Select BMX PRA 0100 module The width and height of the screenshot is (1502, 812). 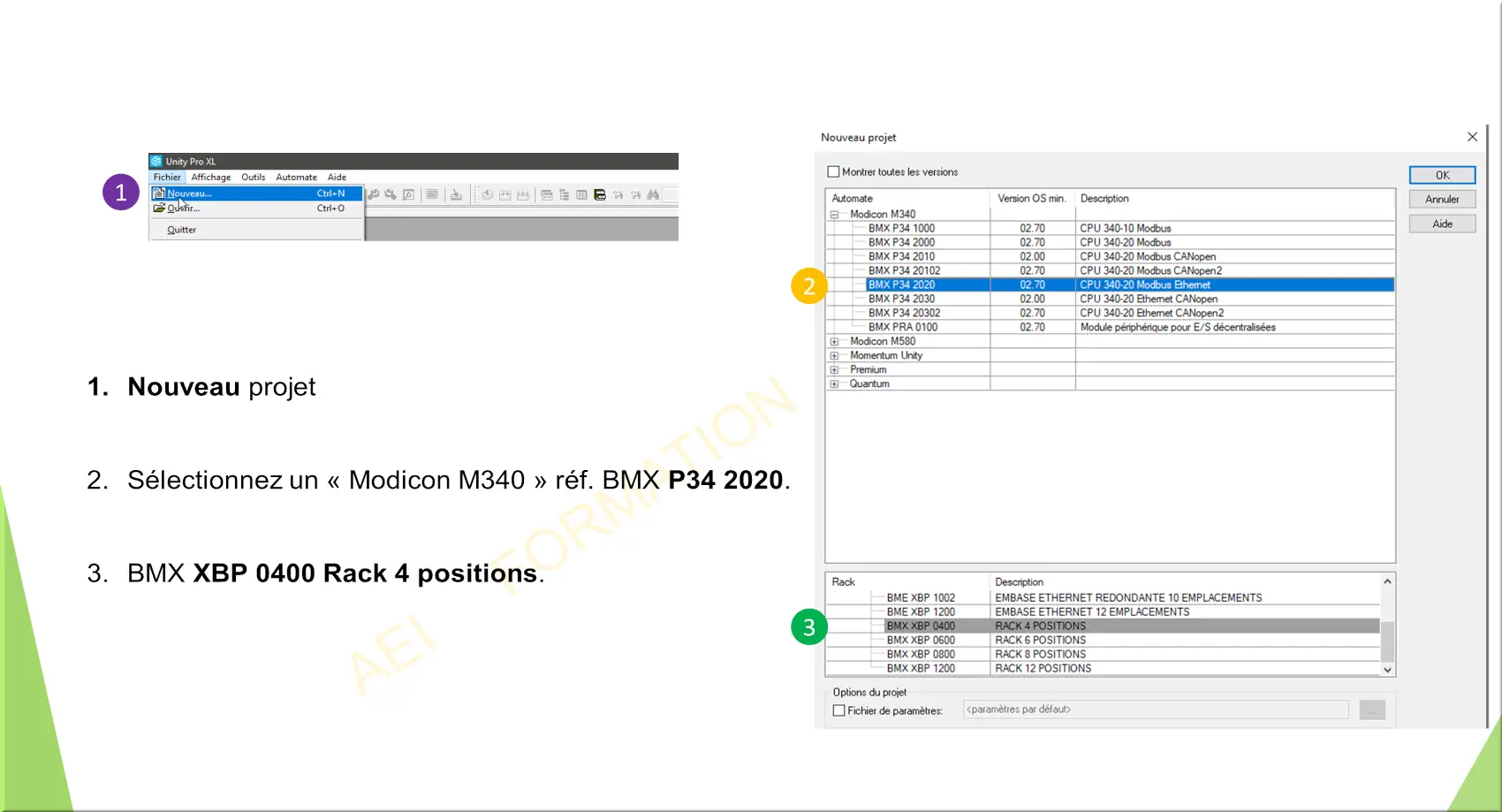pos(903,328)
